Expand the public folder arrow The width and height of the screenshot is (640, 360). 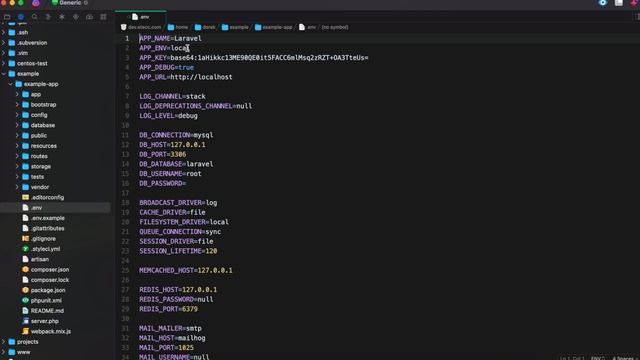point(17,136)
